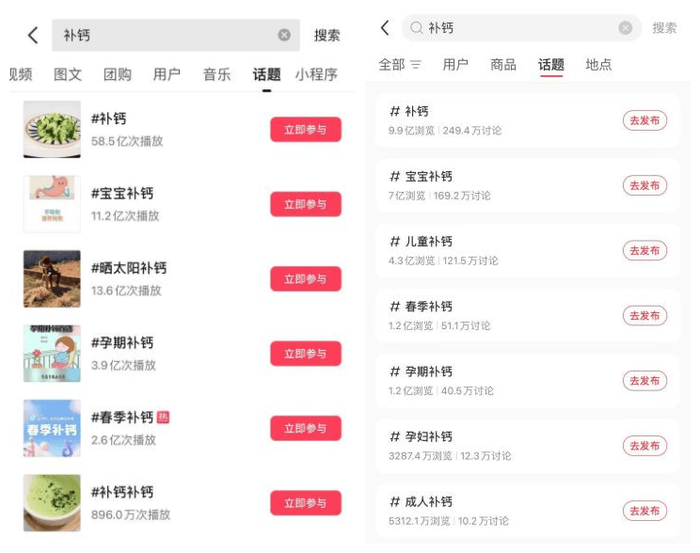Viewport: 700px width, 553px height.
Task: Clear the right search box with X icon
Action: tap(625, 28)
